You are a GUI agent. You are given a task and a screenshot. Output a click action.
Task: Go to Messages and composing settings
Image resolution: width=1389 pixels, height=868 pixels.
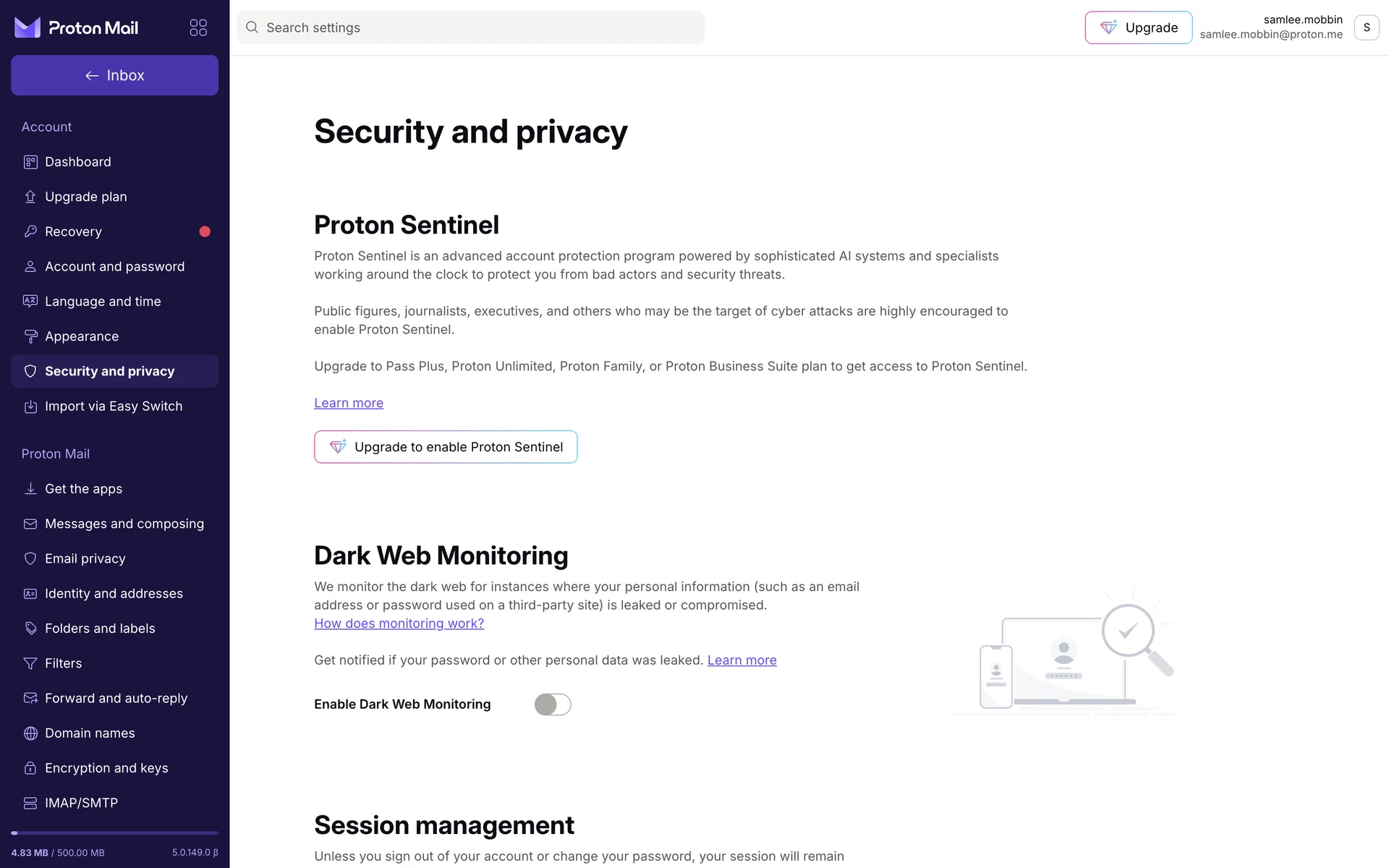pyautogui.click(x=124, y=524)
